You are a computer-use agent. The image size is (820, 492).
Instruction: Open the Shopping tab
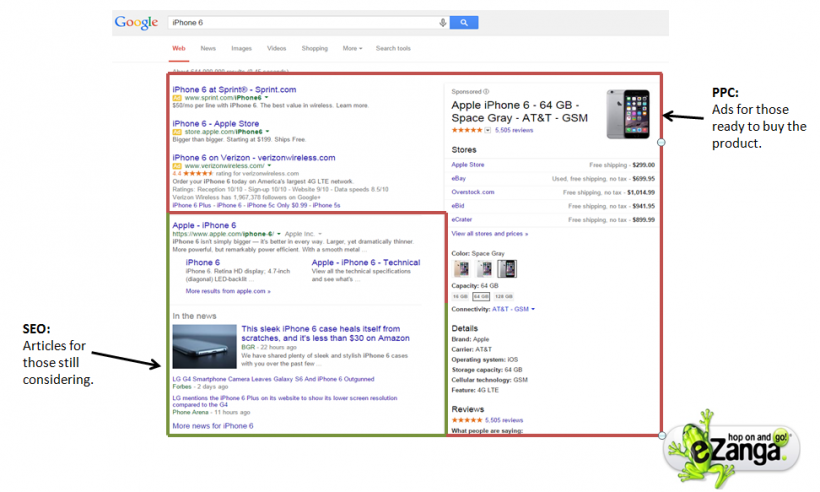point(315,48)
